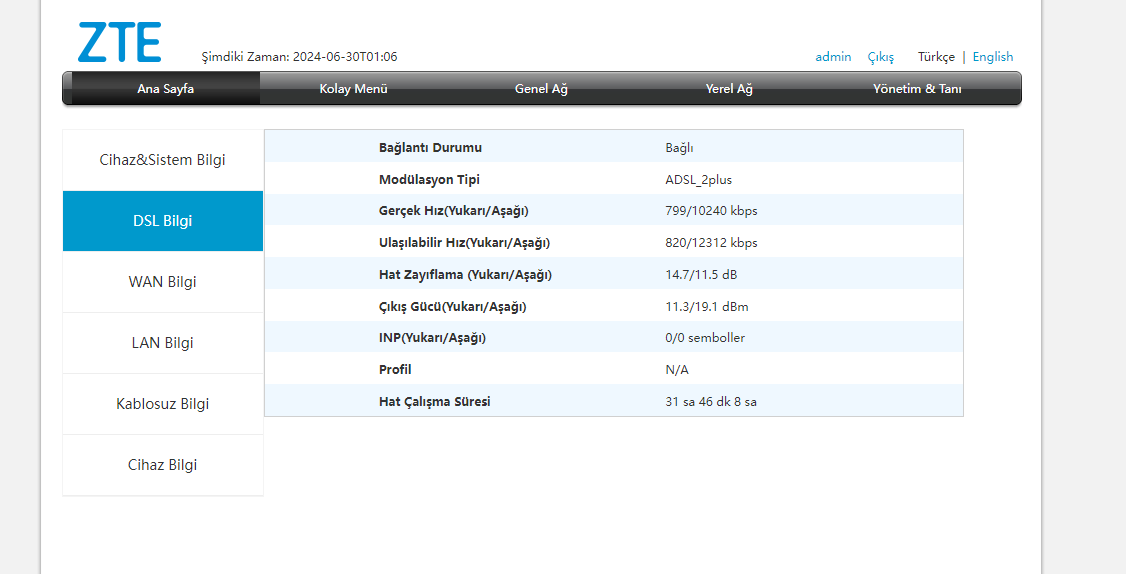
Task: Click the Çıkış Gücü(Yukarı/Aşağı) label
Action: click(x=452, y=307)
